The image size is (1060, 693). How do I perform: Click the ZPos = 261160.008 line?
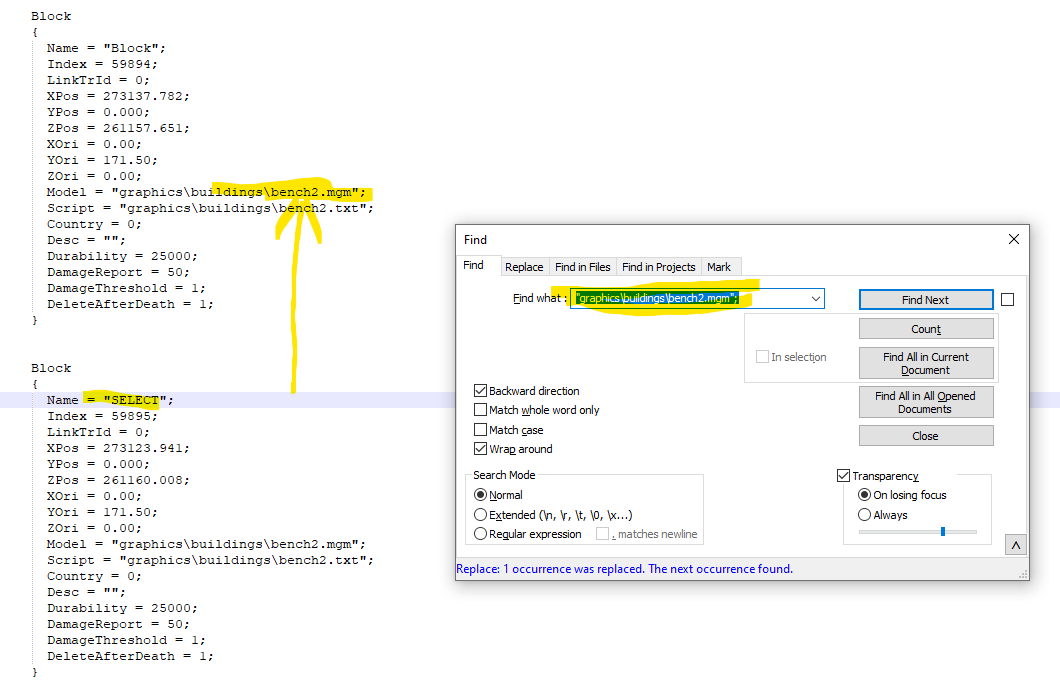click(118, 481)
